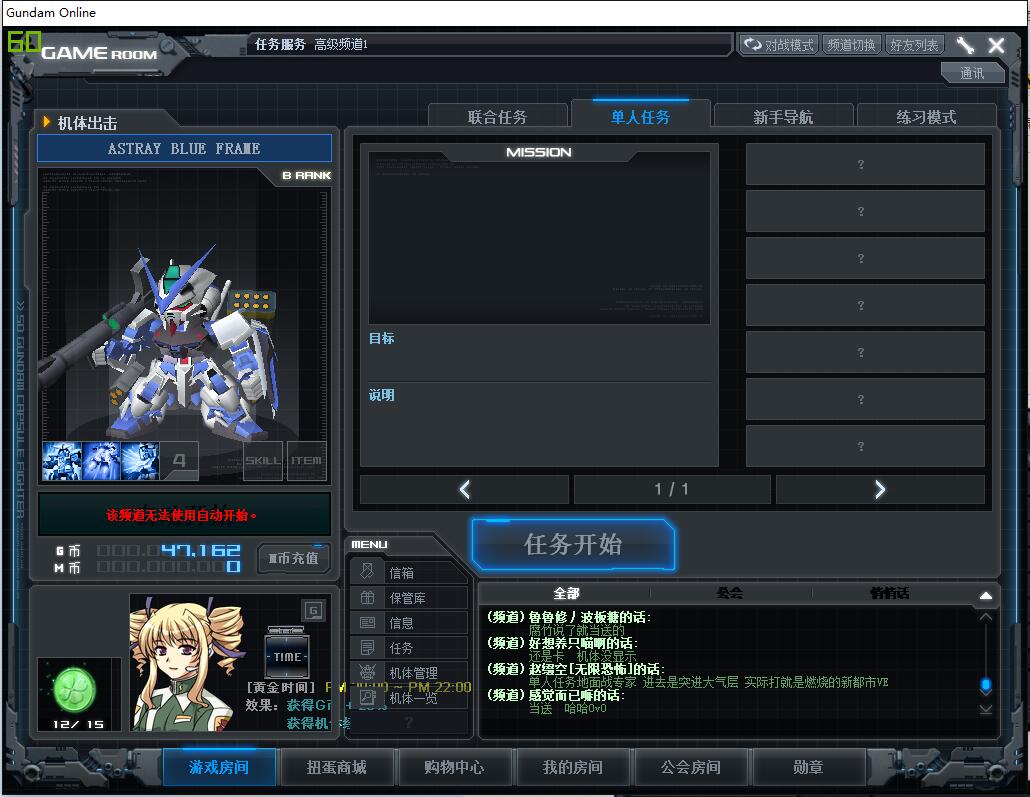The width and height of the screenshot is (1030, 797).
Task: Open the 通讯 communication tab
Action: coord(972,73)
